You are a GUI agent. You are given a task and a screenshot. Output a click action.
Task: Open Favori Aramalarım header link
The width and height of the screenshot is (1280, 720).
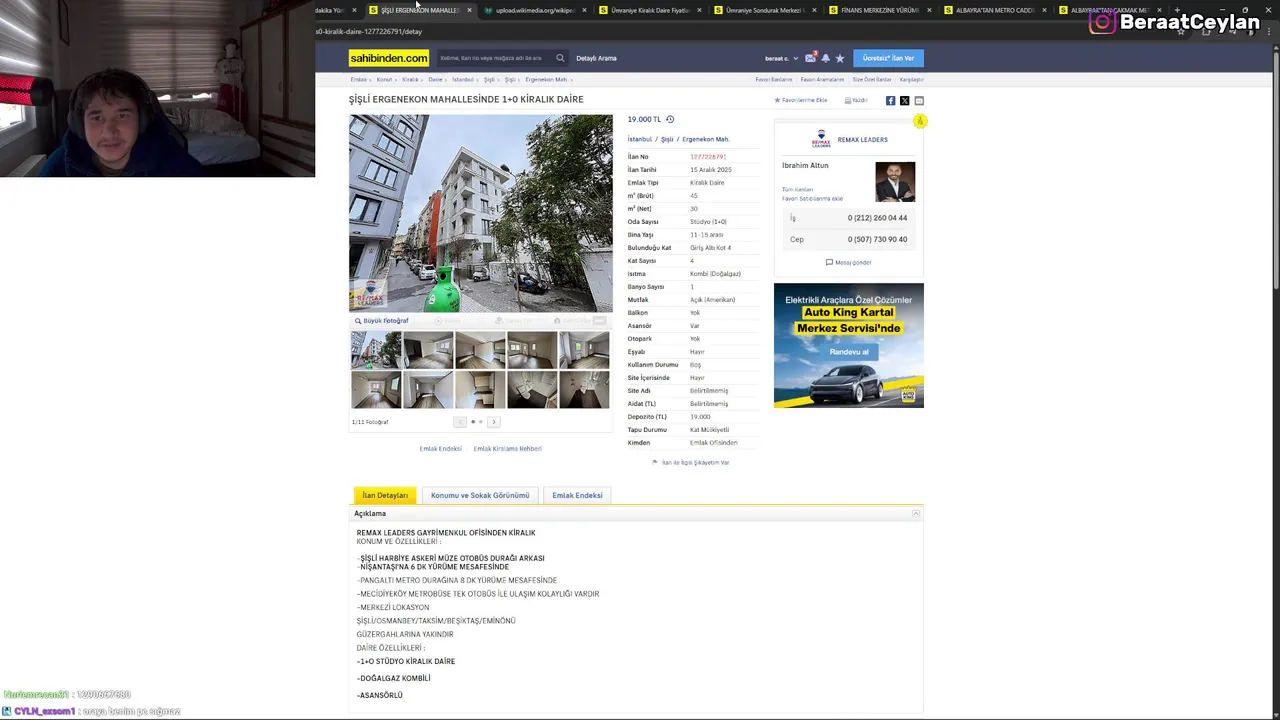pos(822,79)
